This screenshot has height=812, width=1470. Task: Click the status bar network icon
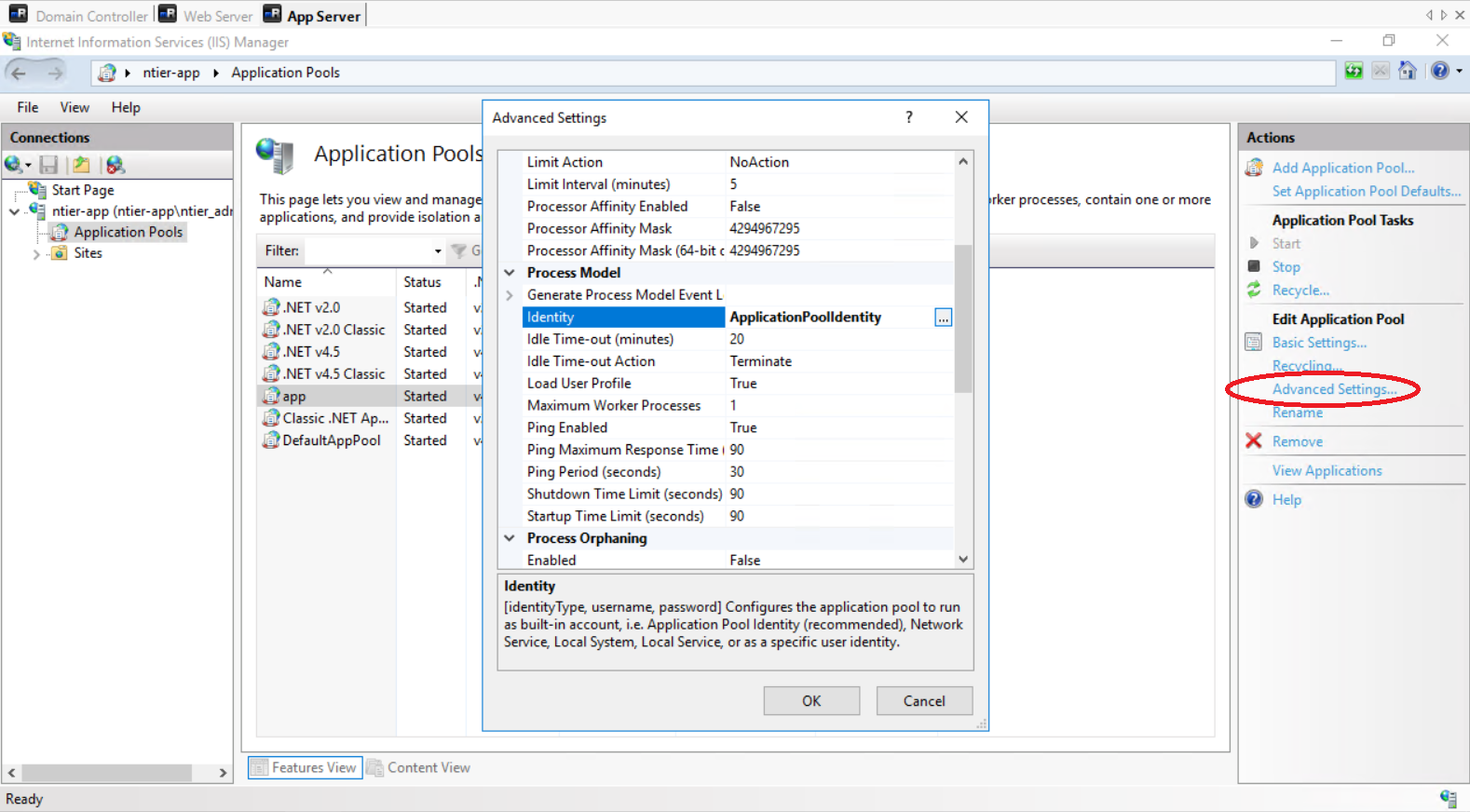1449,798
